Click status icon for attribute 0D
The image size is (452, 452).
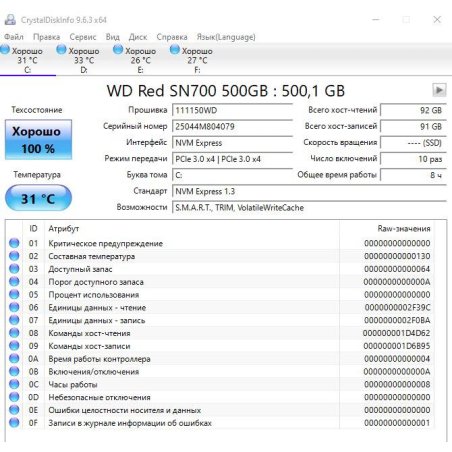pyautogui.click(x=14, y=397)
